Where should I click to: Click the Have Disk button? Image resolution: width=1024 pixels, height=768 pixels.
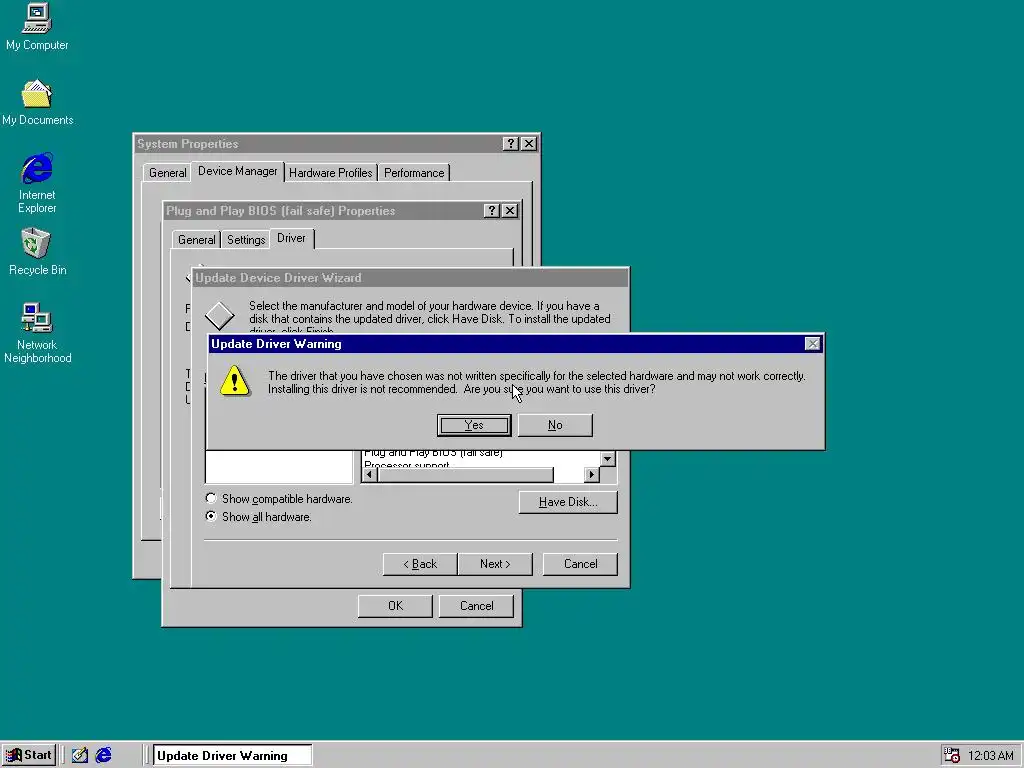568,502
